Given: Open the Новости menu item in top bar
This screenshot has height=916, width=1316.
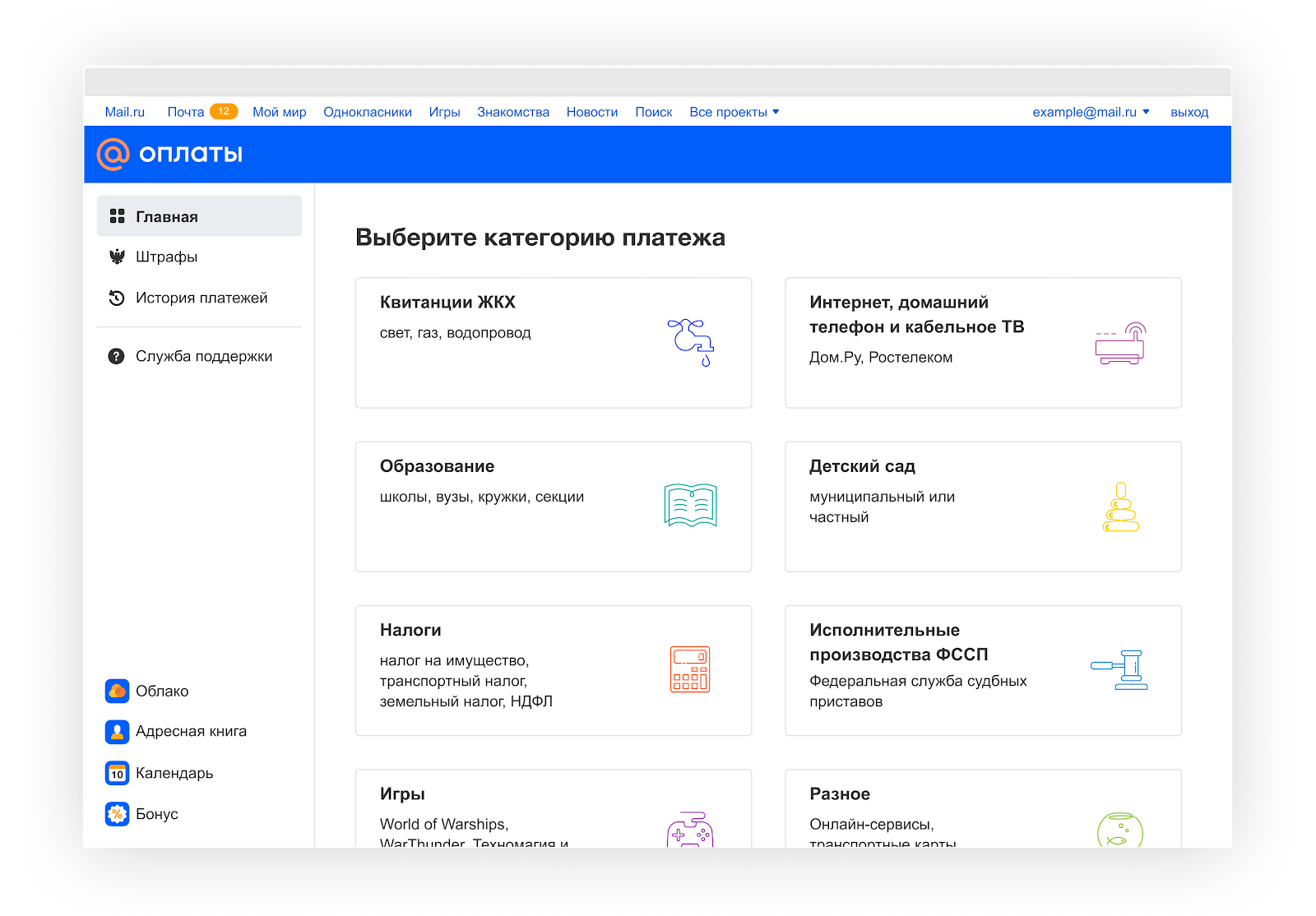Looking at the screenshot, I should click(591, 112).
